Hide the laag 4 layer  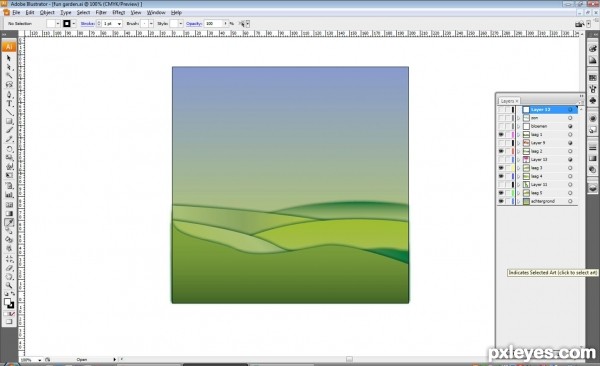[x=501, y=176]
